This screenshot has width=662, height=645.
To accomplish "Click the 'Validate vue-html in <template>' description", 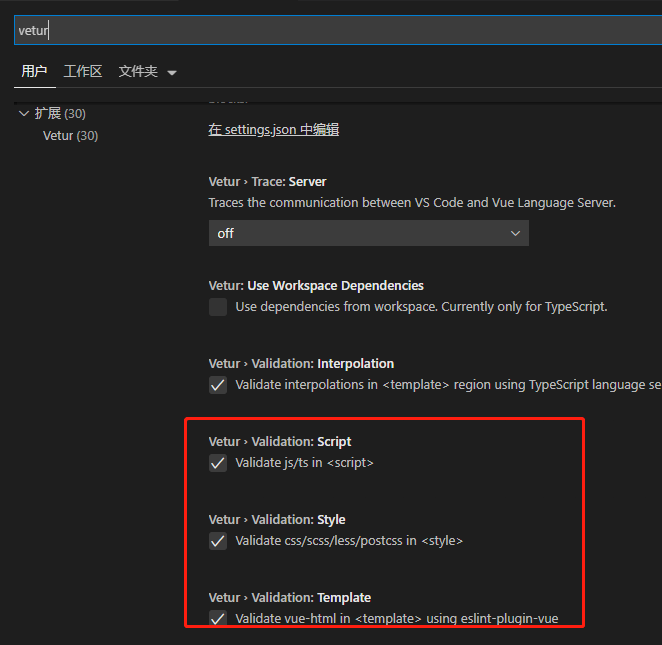I will [397, 618].
